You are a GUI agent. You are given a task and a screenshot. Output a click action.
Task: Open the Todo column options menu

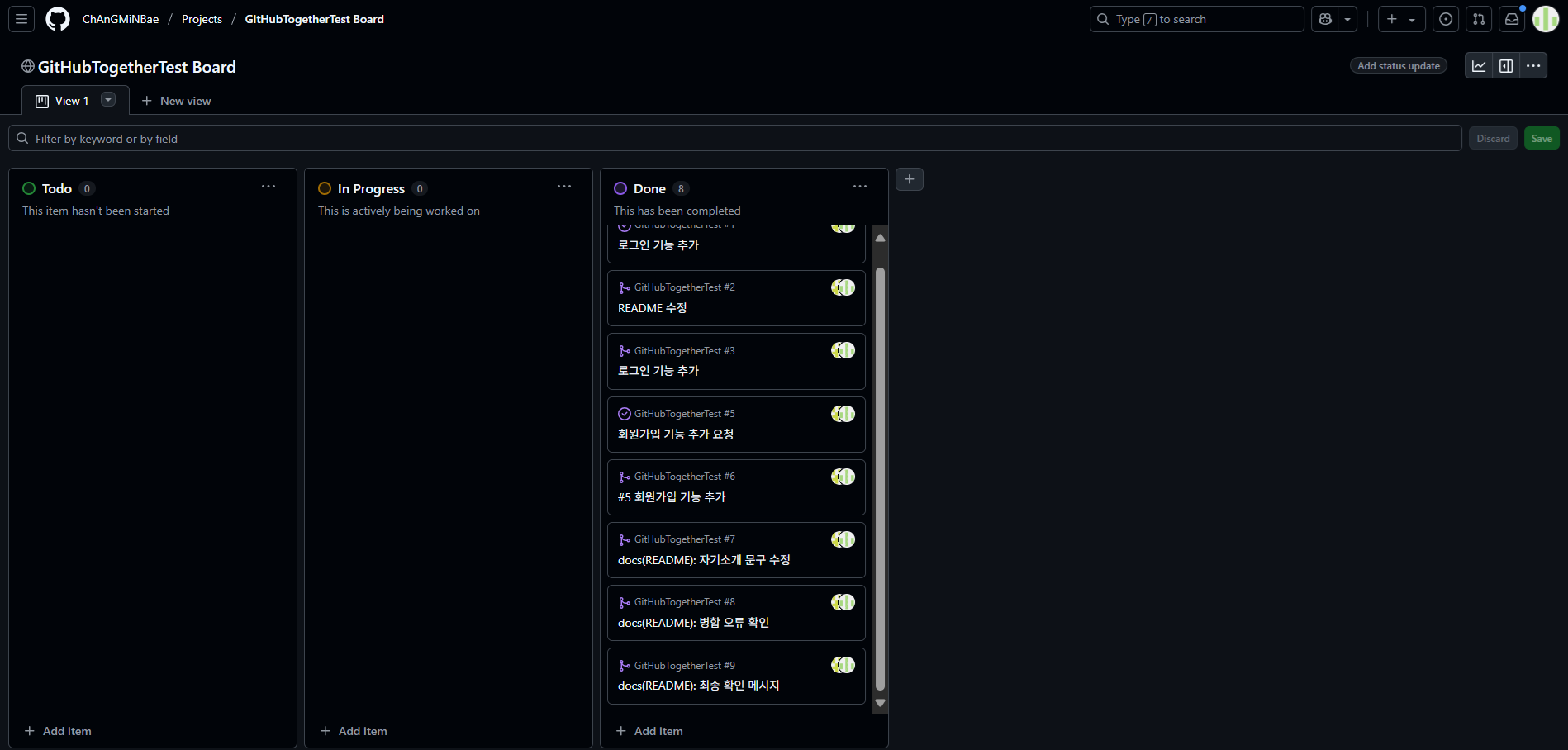click(x=268, y=187)
